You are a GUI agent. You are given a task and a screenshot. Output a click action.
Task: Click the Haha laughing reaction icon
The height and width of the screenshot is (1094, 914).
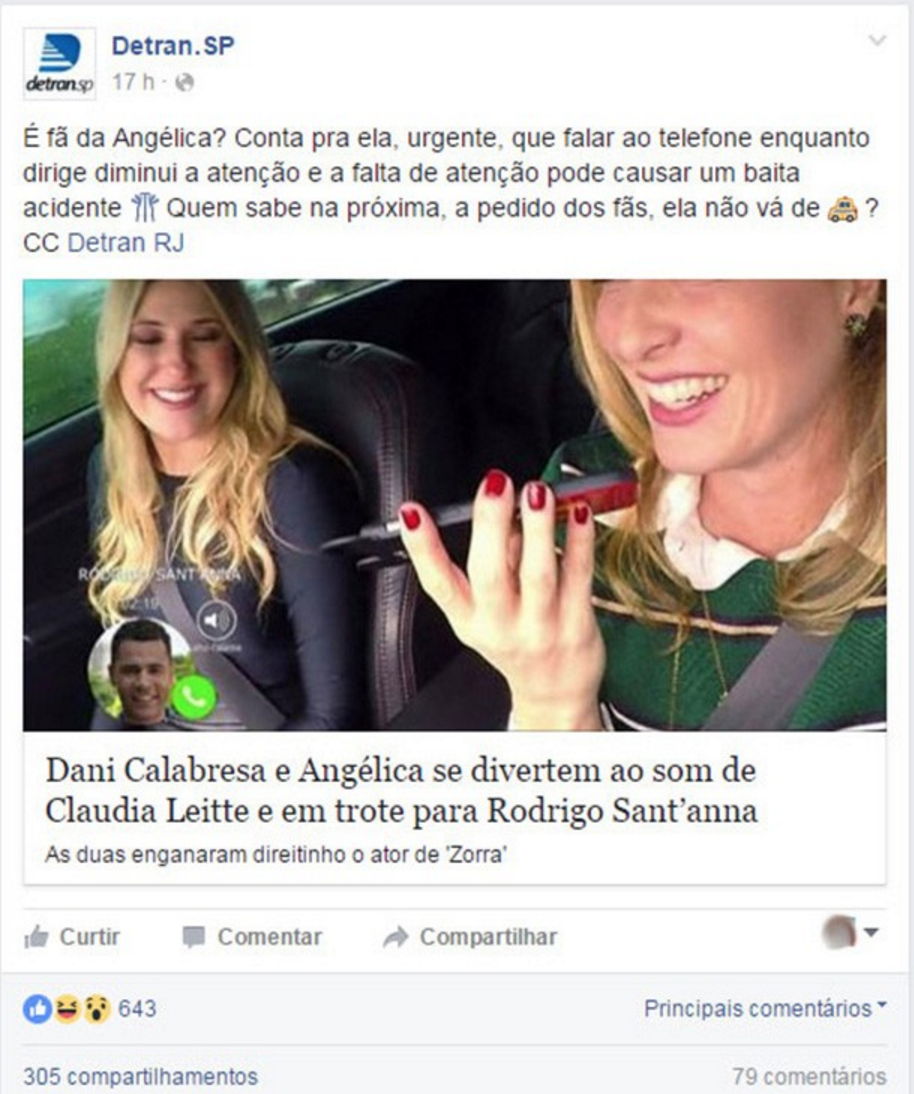coord(67,1009)
